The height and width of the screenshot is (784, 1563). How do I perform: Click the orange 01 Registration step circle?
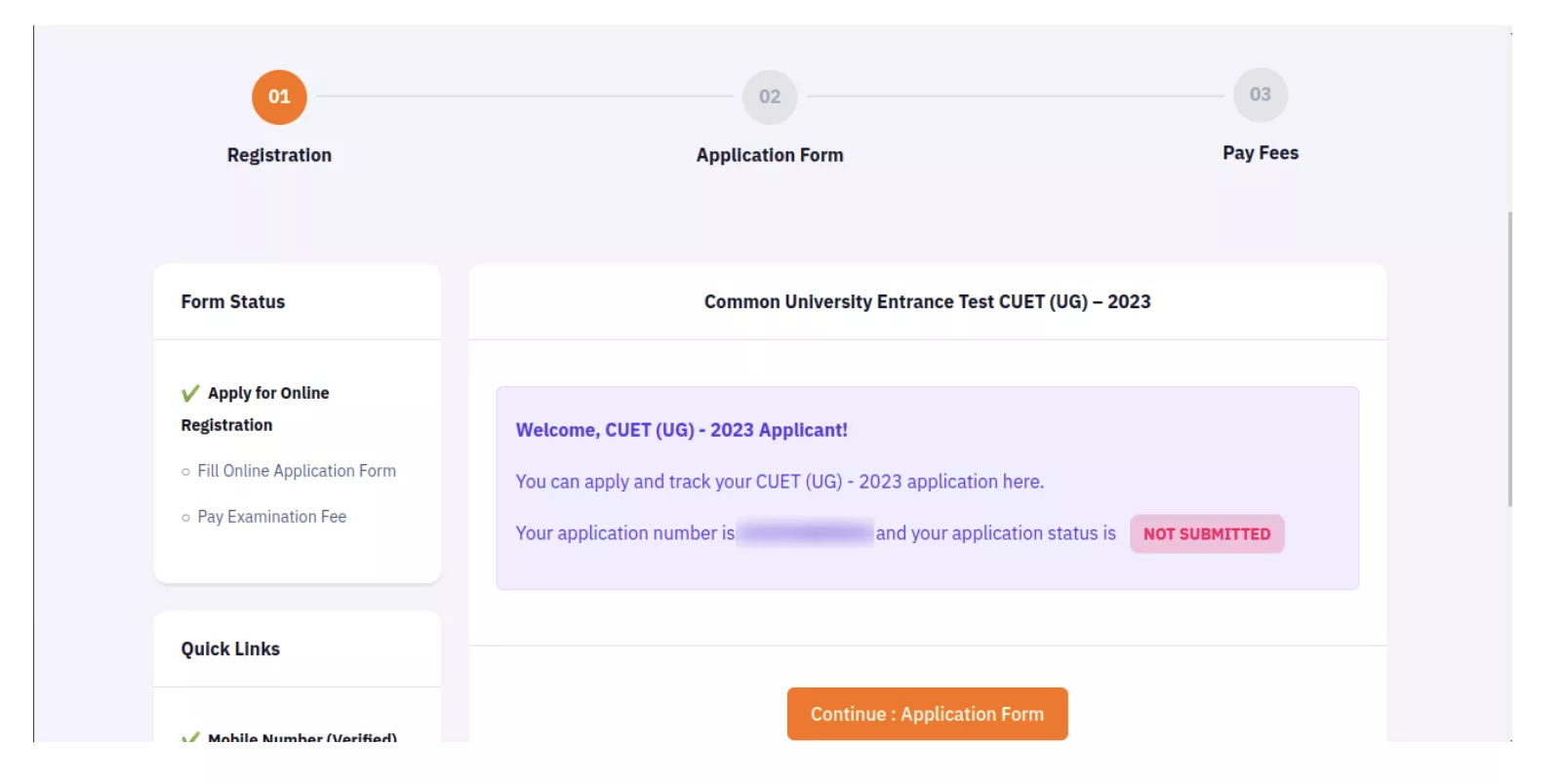point(279,97)
